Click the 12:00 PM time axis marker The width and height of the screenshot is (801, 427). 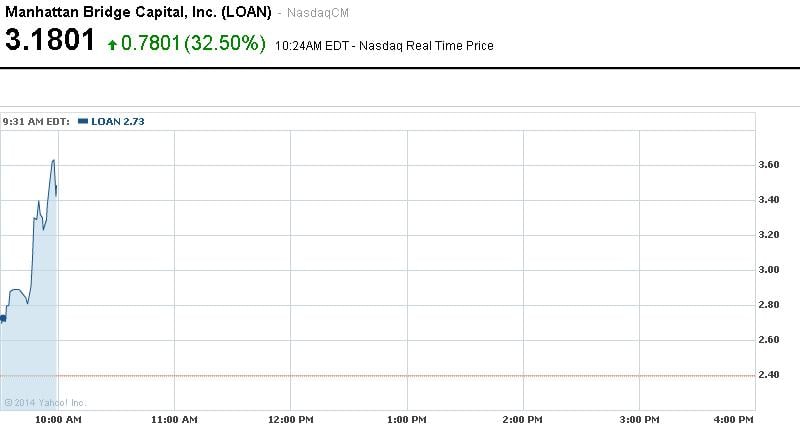(290, 417)
